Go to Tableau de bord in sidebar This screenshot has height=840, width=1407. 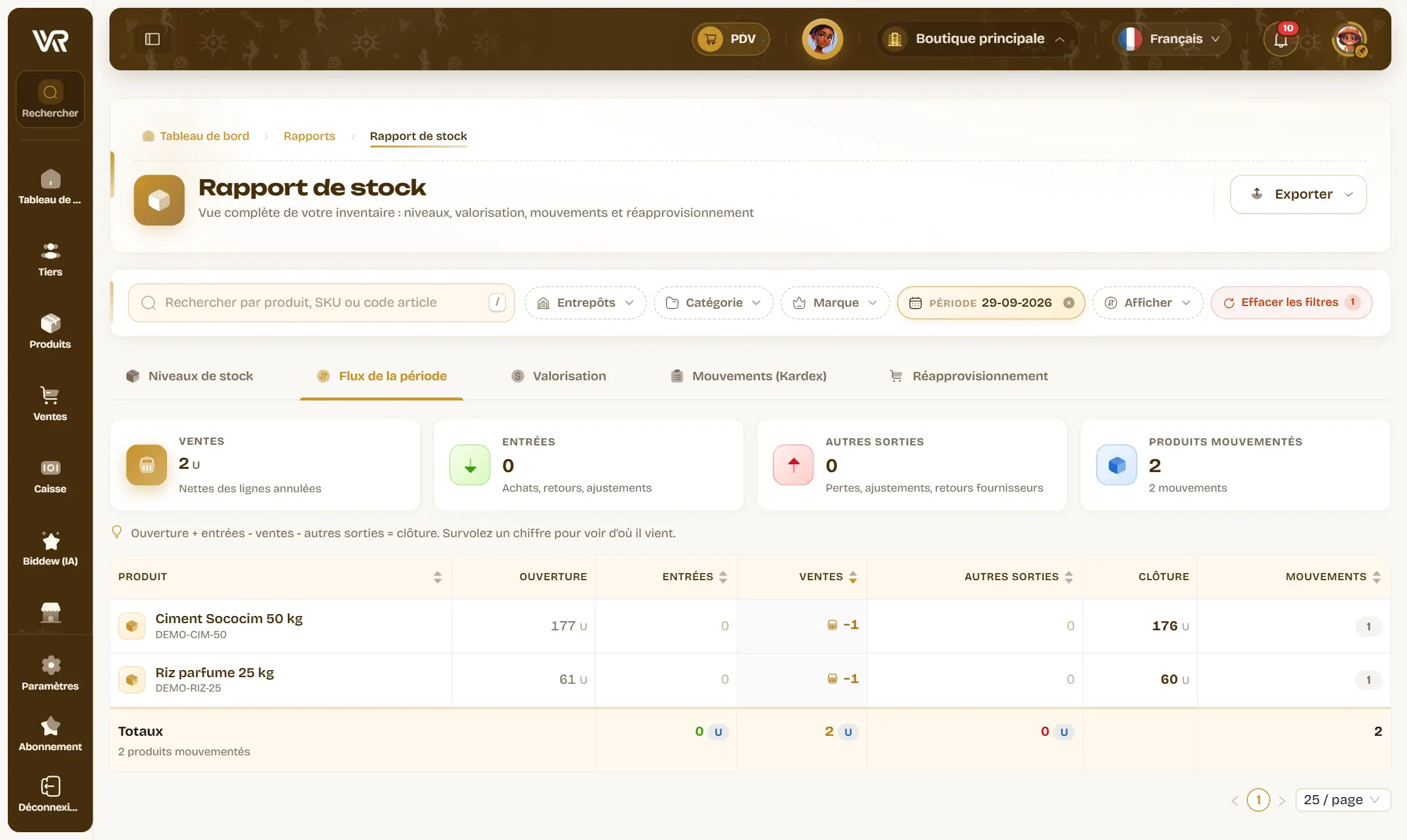click(50, 187)
